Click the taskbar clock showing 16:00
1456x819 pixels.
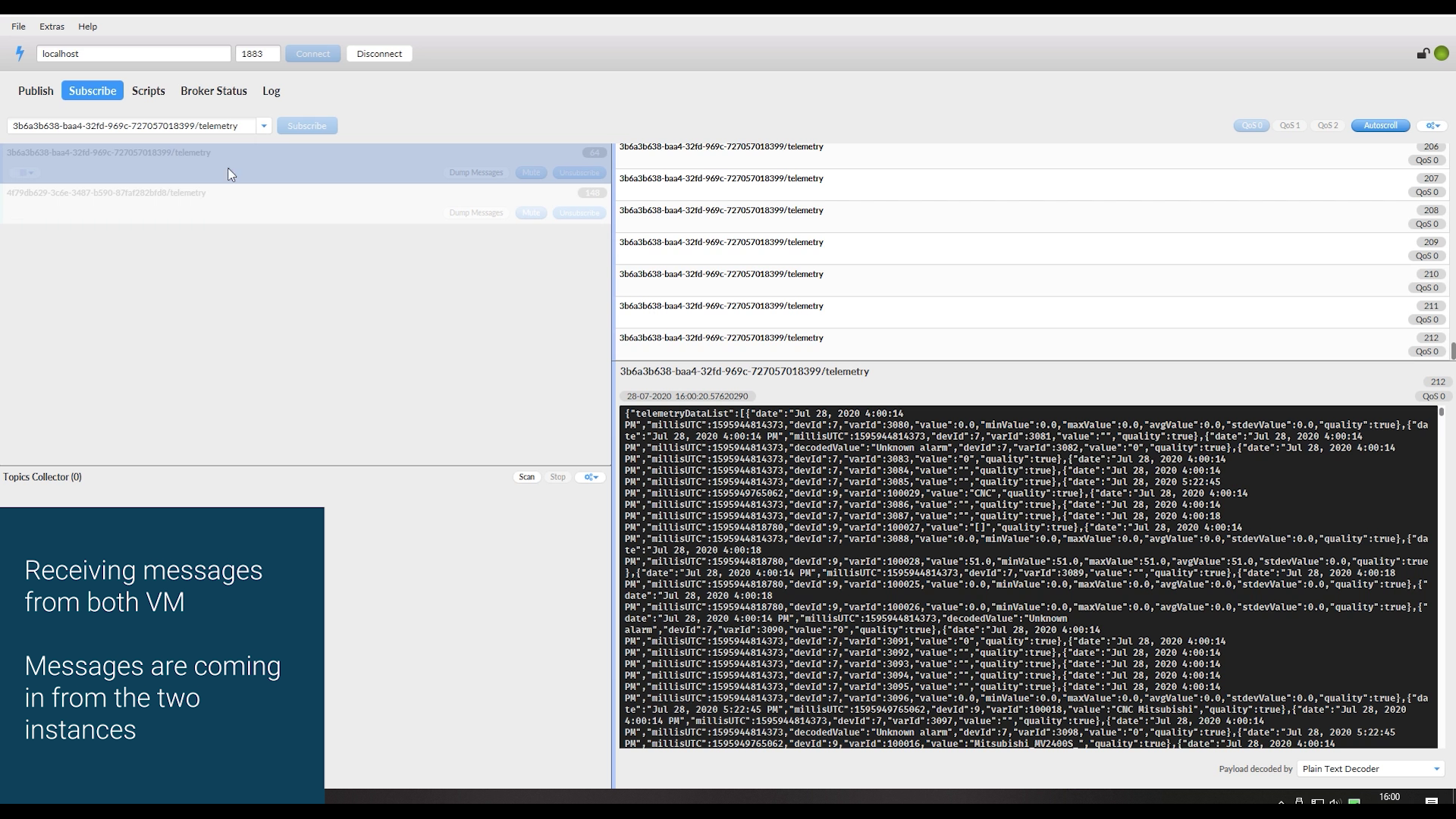tap(1389, 797)
